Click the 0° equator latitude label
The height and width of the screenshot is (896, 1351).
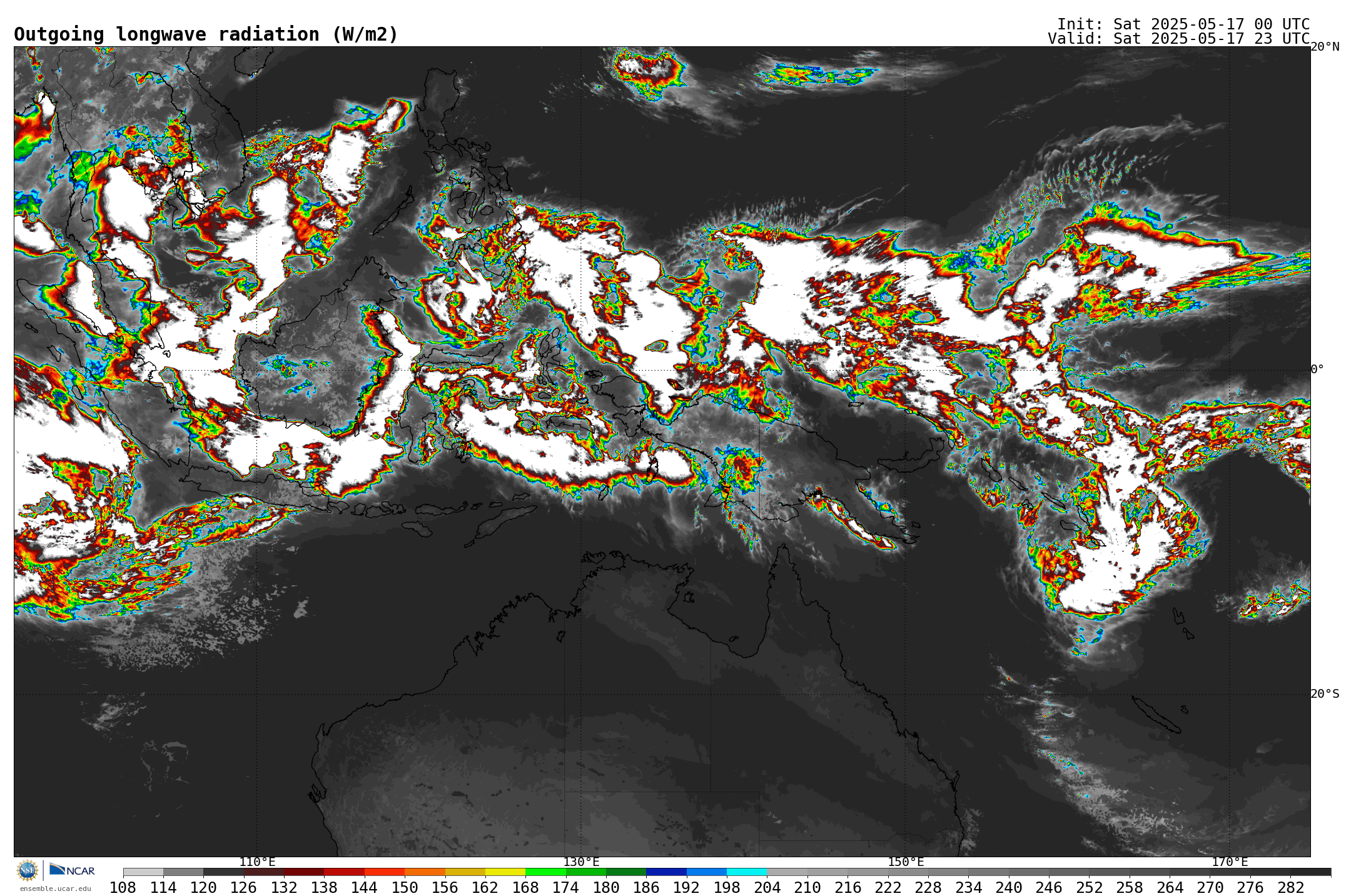1317,370
